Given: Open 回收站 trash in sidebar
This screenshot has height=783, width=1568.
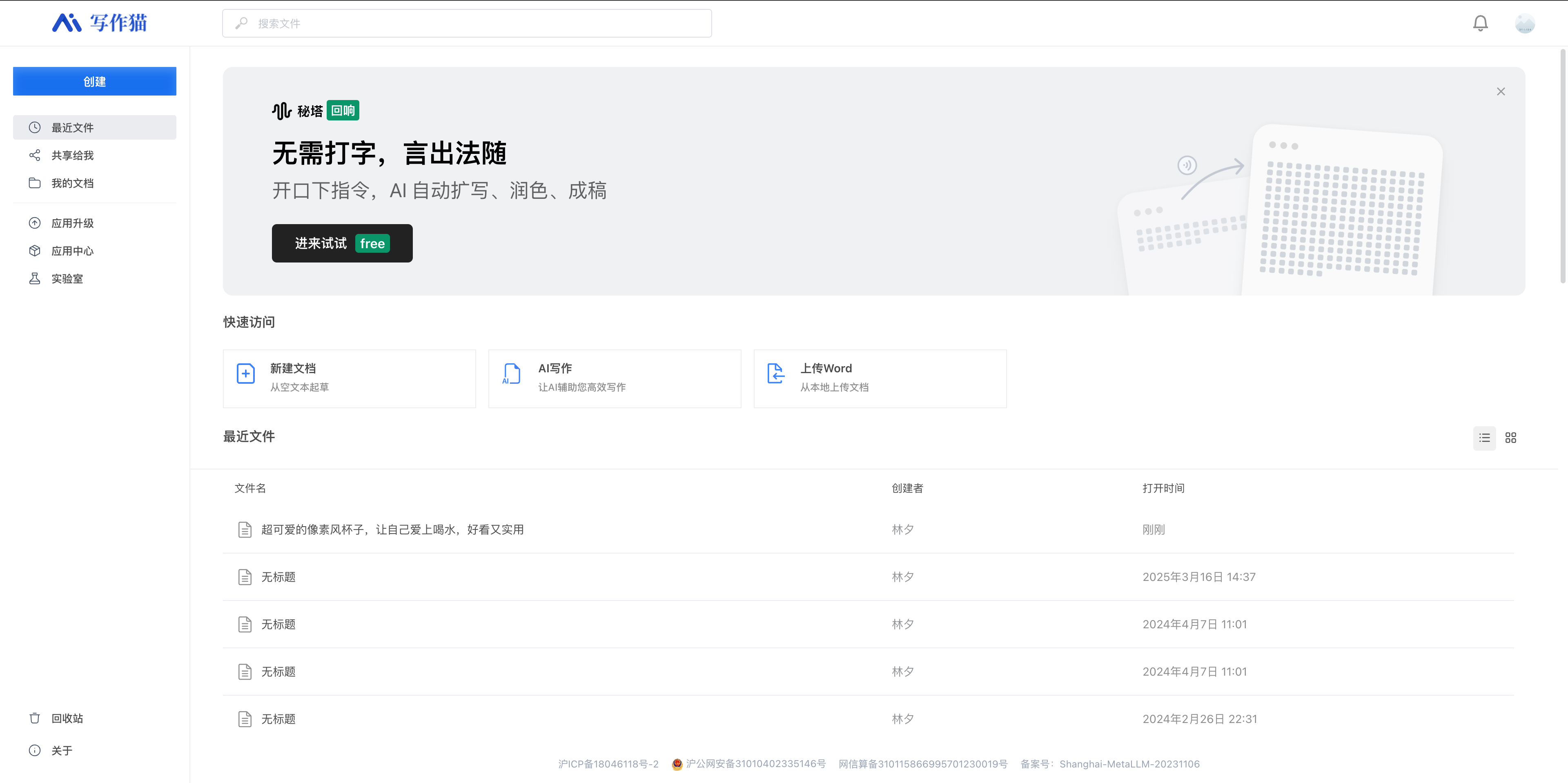Looking at the screenshot, I should click(x=67, y=718).
